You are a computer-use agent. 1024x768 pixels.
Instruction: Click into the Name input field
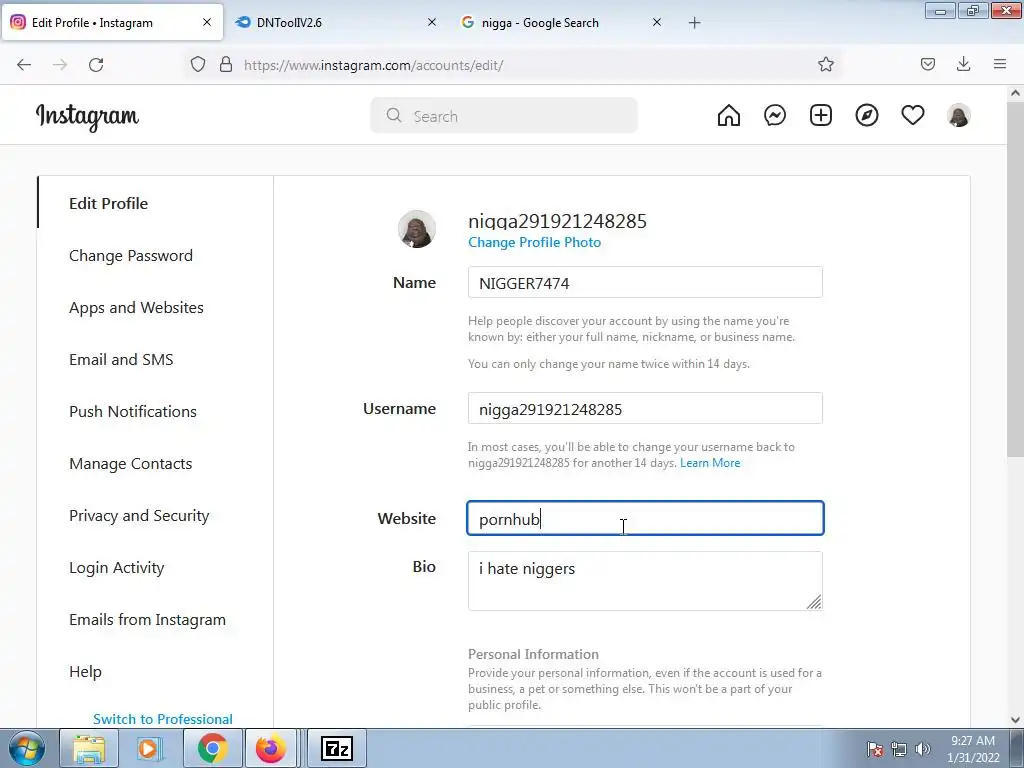point(645,283)
